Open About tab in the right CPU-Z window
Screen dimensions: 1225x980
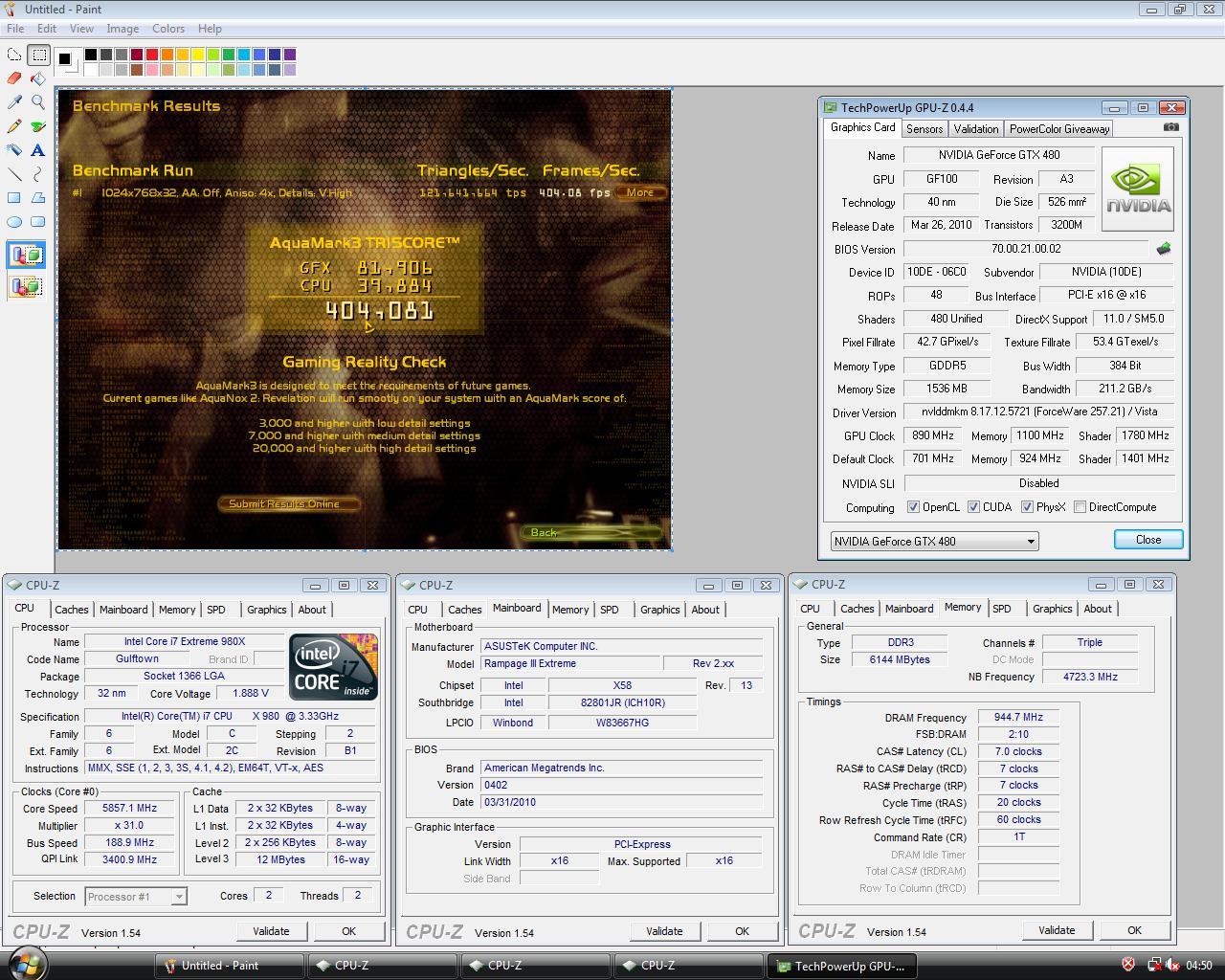(1098, 609)
